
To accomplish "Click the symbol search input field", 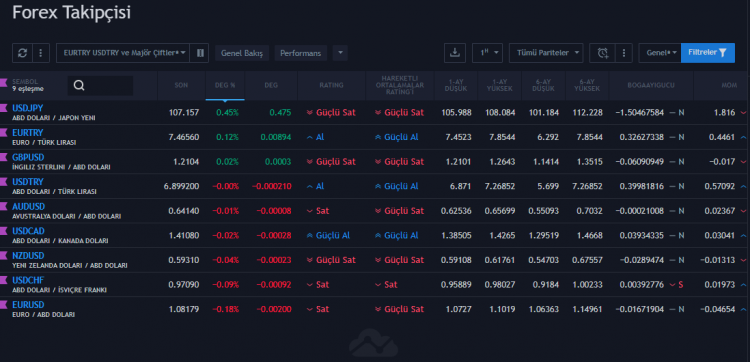I will (100, 86).
